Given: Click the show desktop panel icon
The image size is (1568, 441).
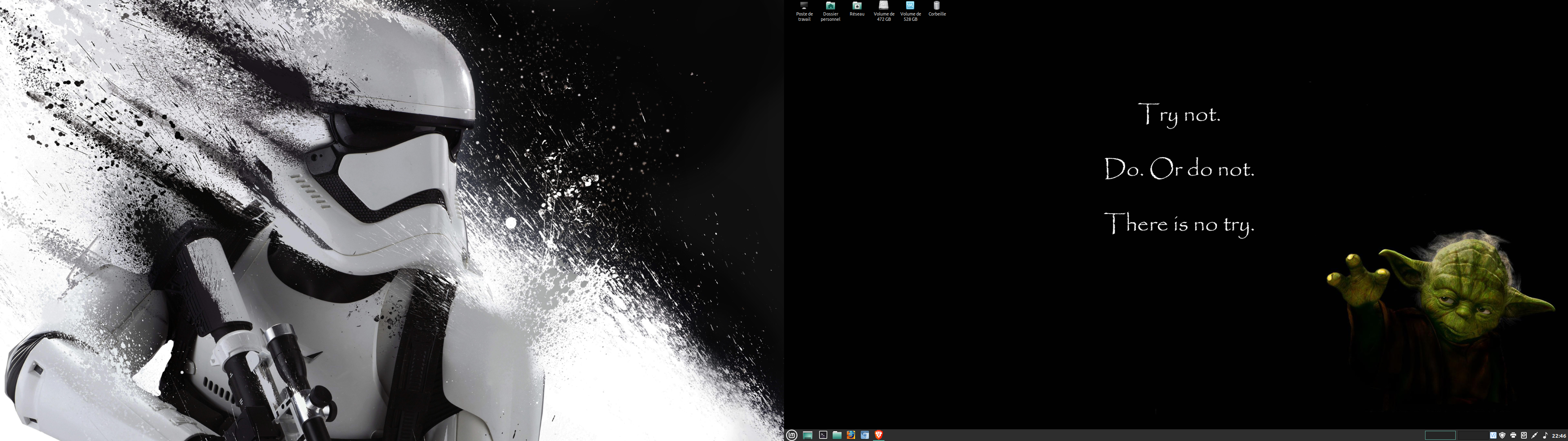Looking at the screenshot, I should click(x=808, y=435).
